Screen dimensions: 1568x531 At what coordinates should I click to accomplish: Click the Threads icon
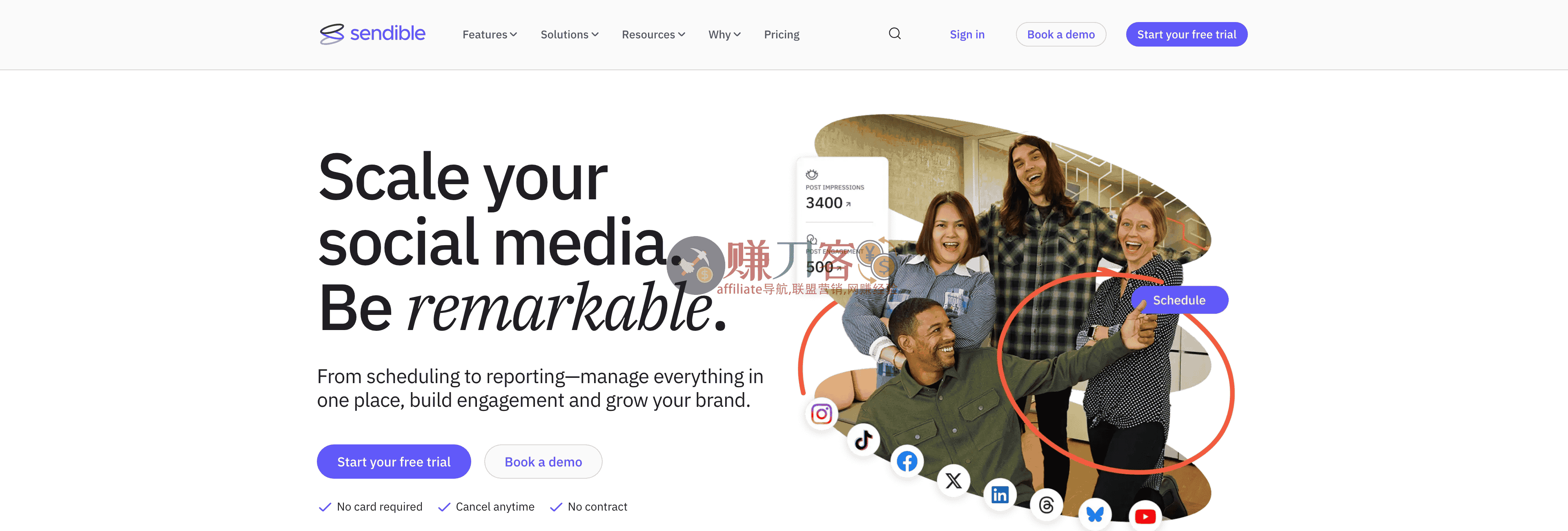[1046, 505]
